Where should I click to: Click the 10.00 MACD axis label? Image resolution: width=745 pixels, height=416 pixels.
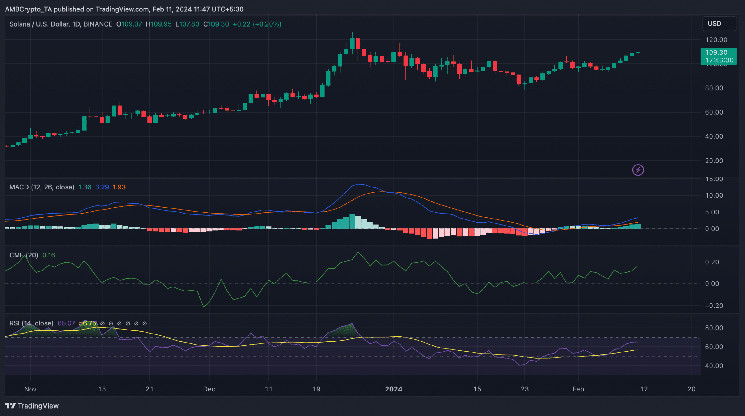point(715,196)
